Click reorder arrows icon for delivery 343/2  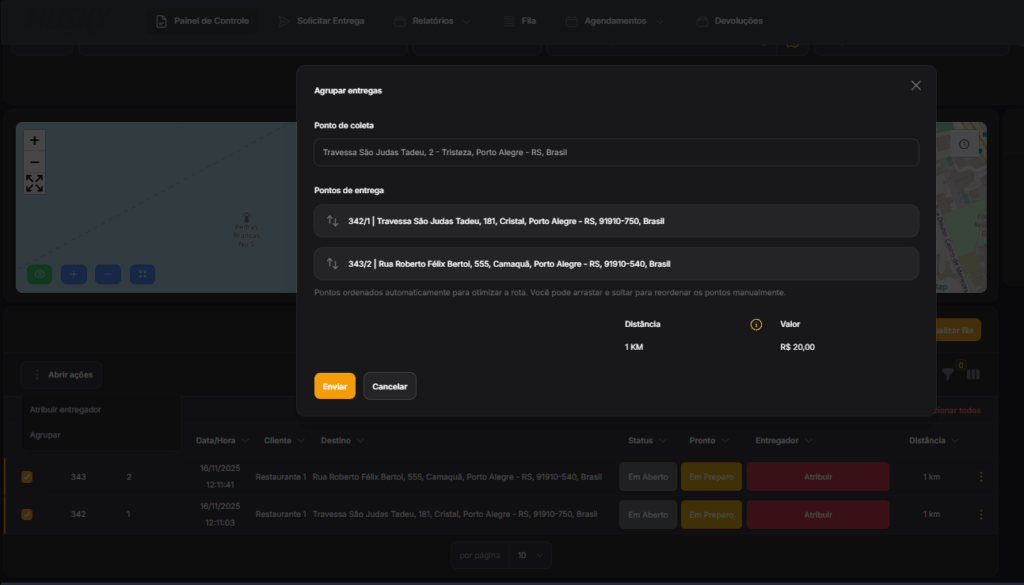[333, 264]
